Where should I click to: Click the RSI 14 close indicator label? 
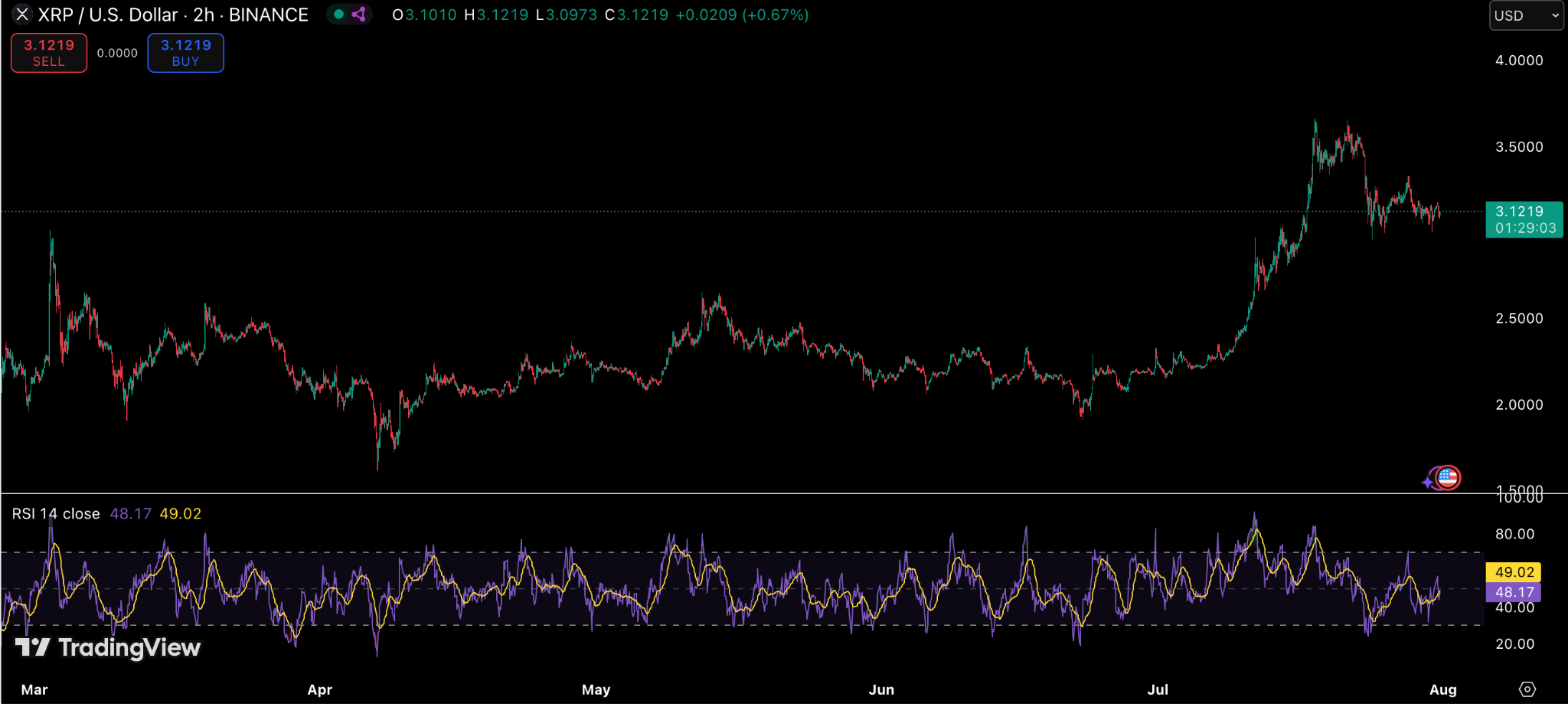coord(56,514)
